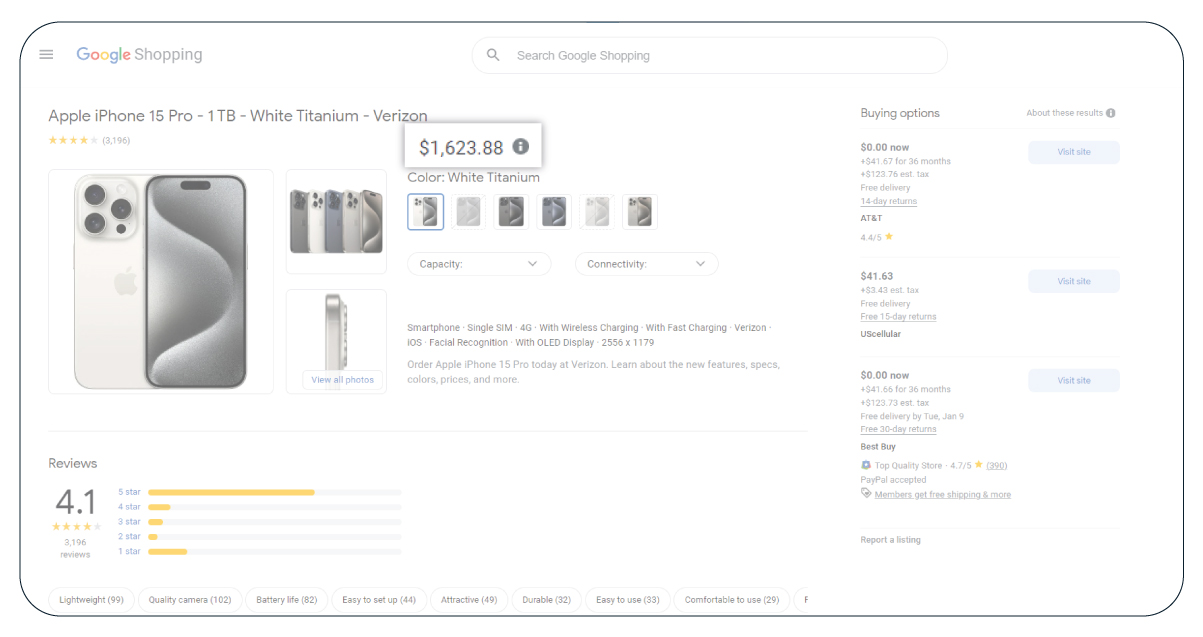Screen dimensions: 1203x637
Task: Click the AT&T seller name
Action: 872,218
